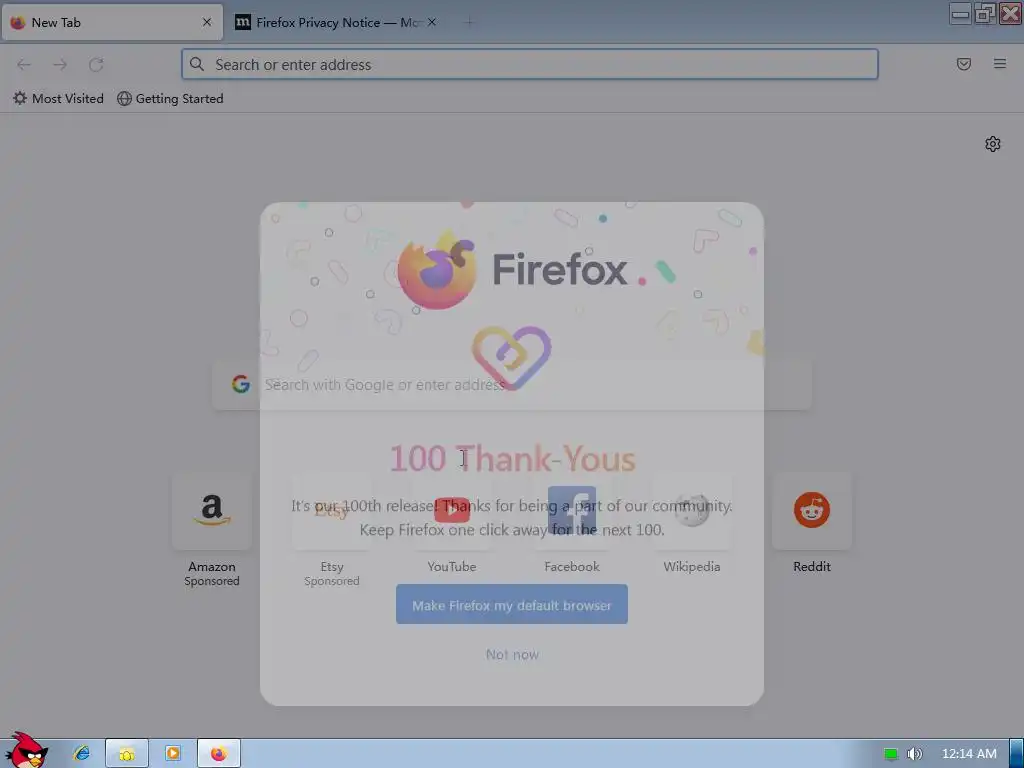Minimize the Firefox window
1024x768 pixels.
[x=959, y=13]
